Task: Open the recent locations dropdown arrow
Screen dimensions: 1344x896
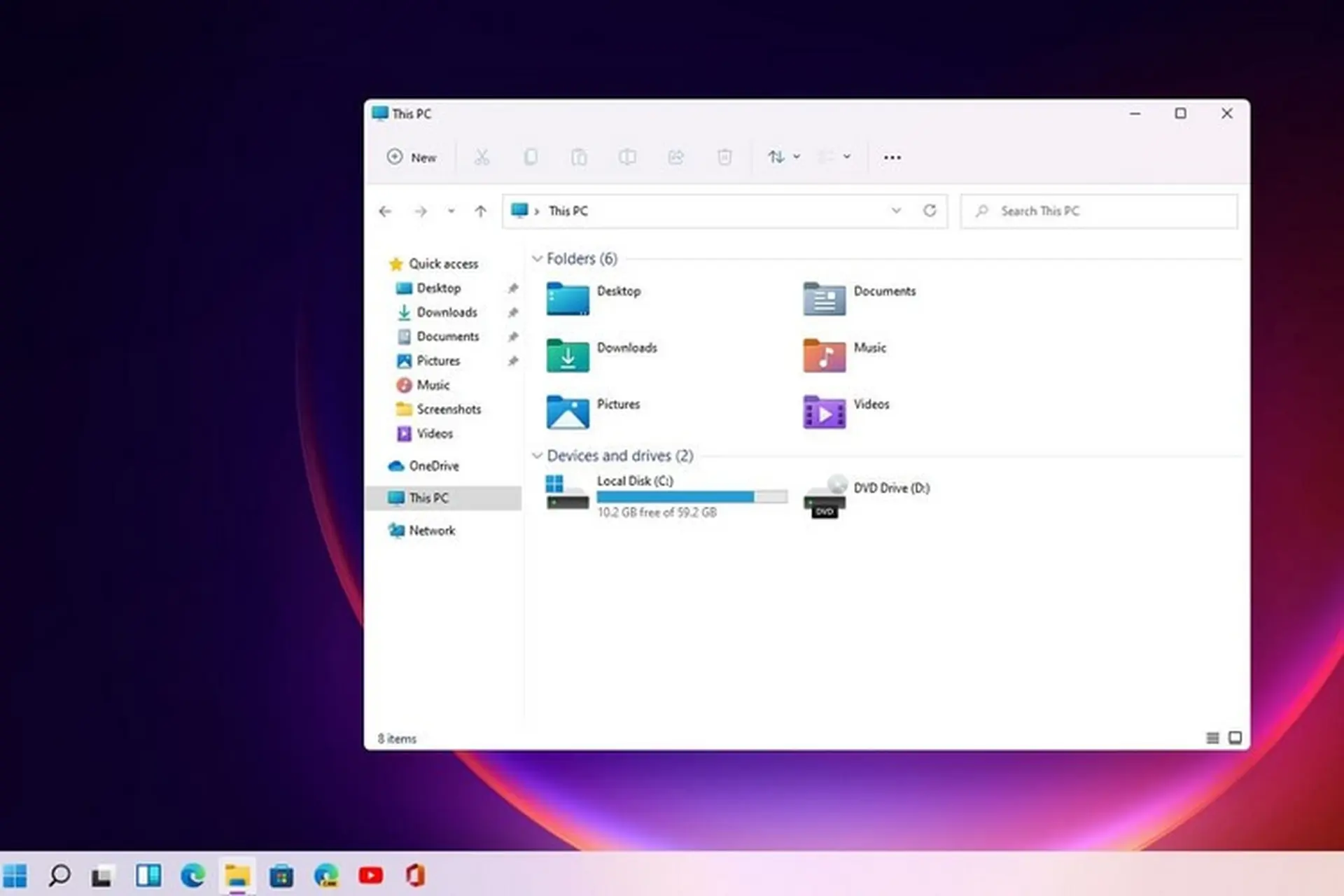Action: pos(451,211)
